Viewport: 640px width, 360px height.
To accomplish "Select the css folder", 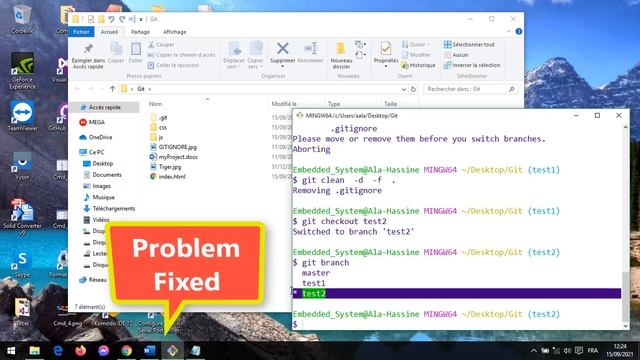I will 158,127.
